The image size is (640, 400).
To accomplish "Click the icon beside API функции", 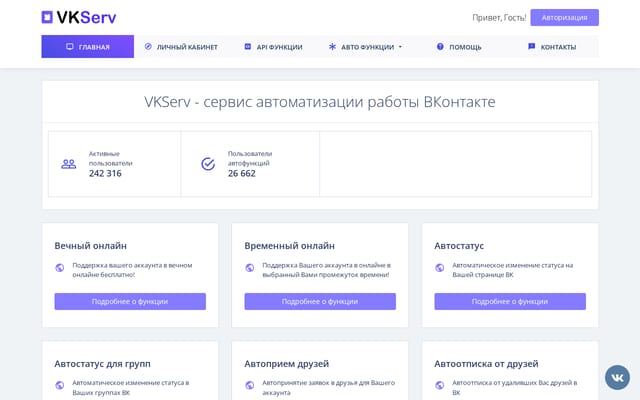I will [x=247, y=47].
